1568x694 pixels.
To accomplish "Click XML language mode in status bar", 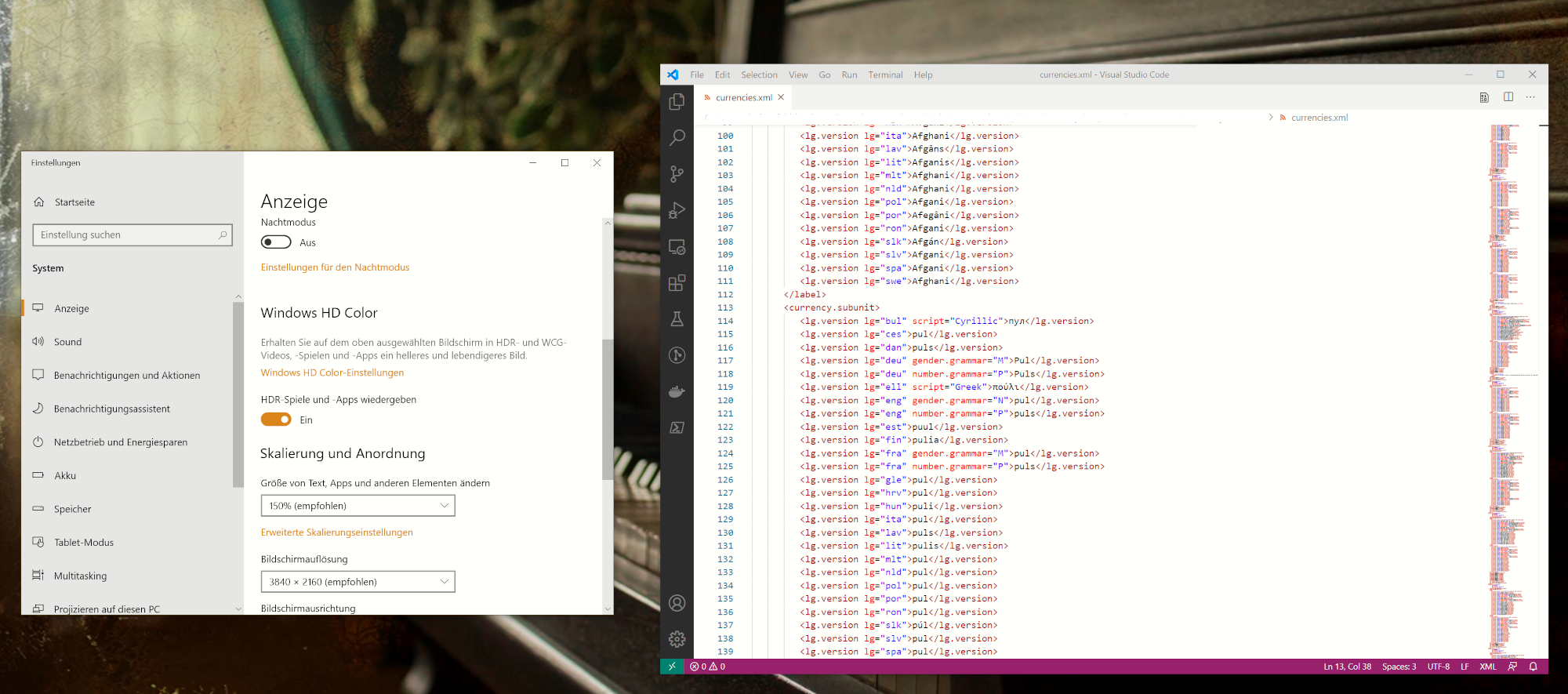I will click(1487, 667).
